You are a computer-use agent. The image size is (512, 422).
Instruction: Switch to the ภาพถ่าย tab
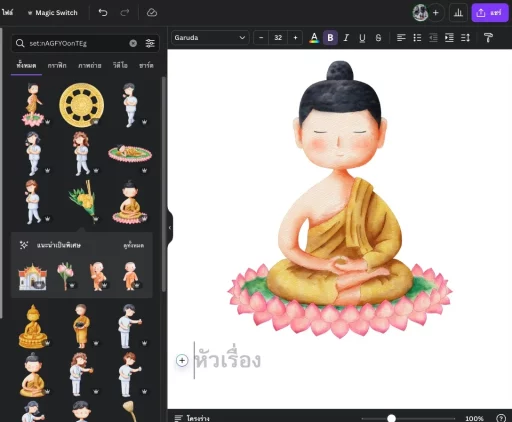(x=90, y=66)
